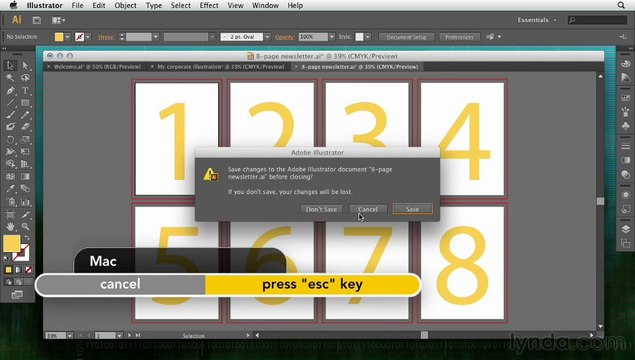The image size is (635, 360).
Task: Select the Blend tool
Action: click(x=25, y=189)
